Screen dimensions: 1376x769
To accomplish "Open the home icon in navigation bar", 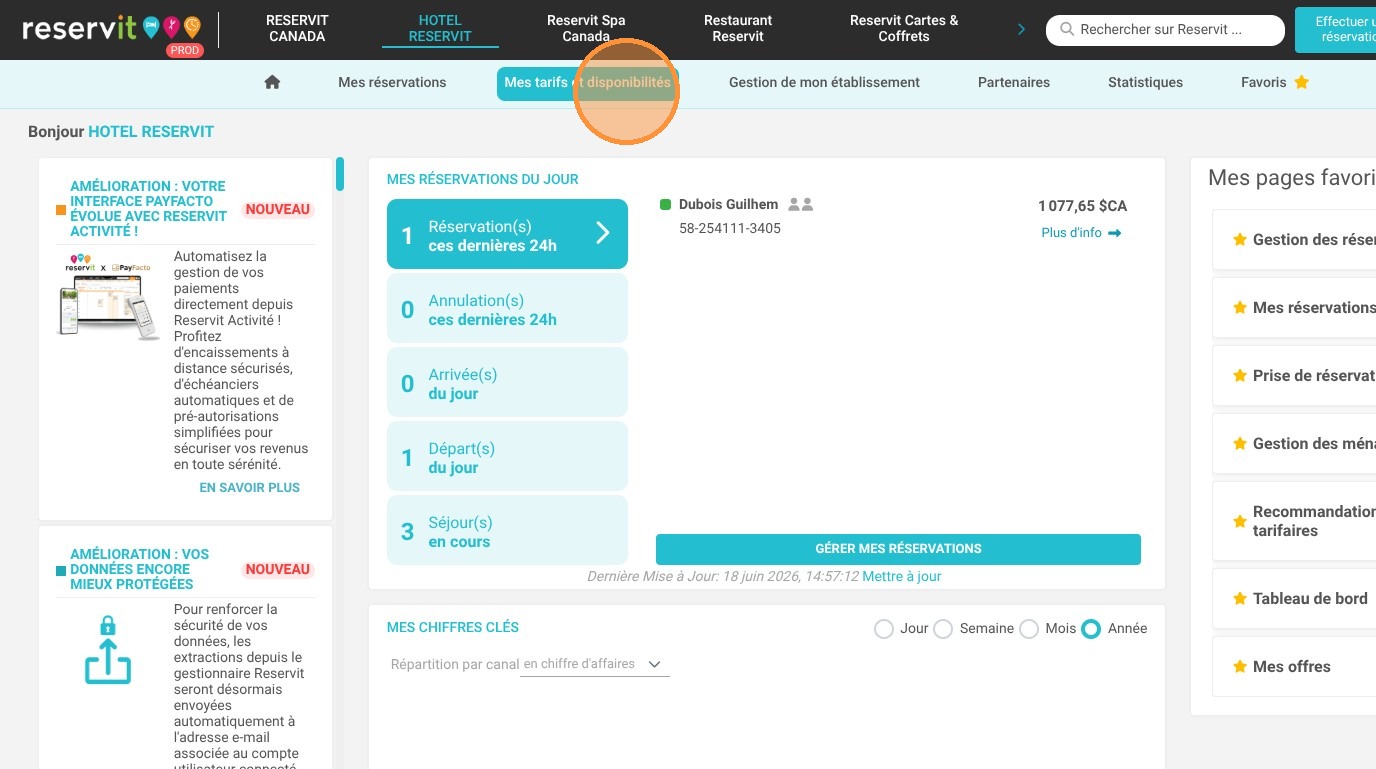I will click(x=272, y=82).
